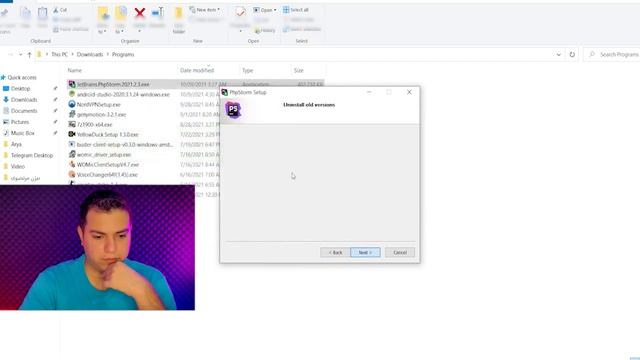Click the YellowDuck Setup file icon

click(x=72, y=134)
